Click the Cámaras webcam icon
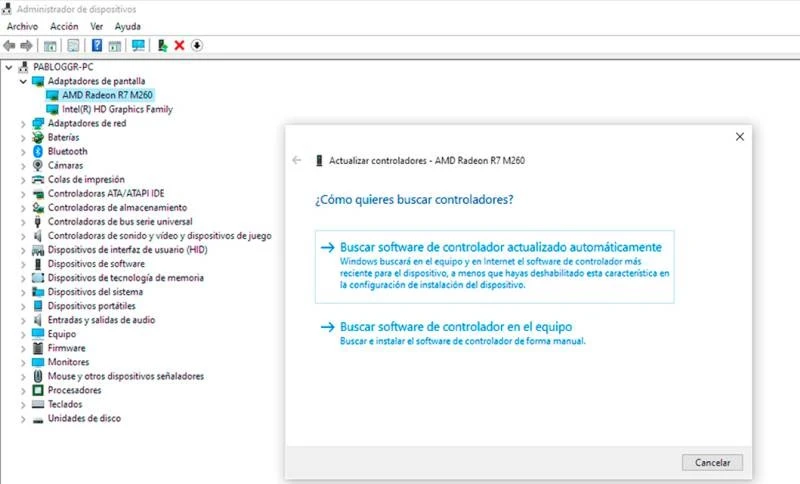800x484 pixels. tap(38, 165)
